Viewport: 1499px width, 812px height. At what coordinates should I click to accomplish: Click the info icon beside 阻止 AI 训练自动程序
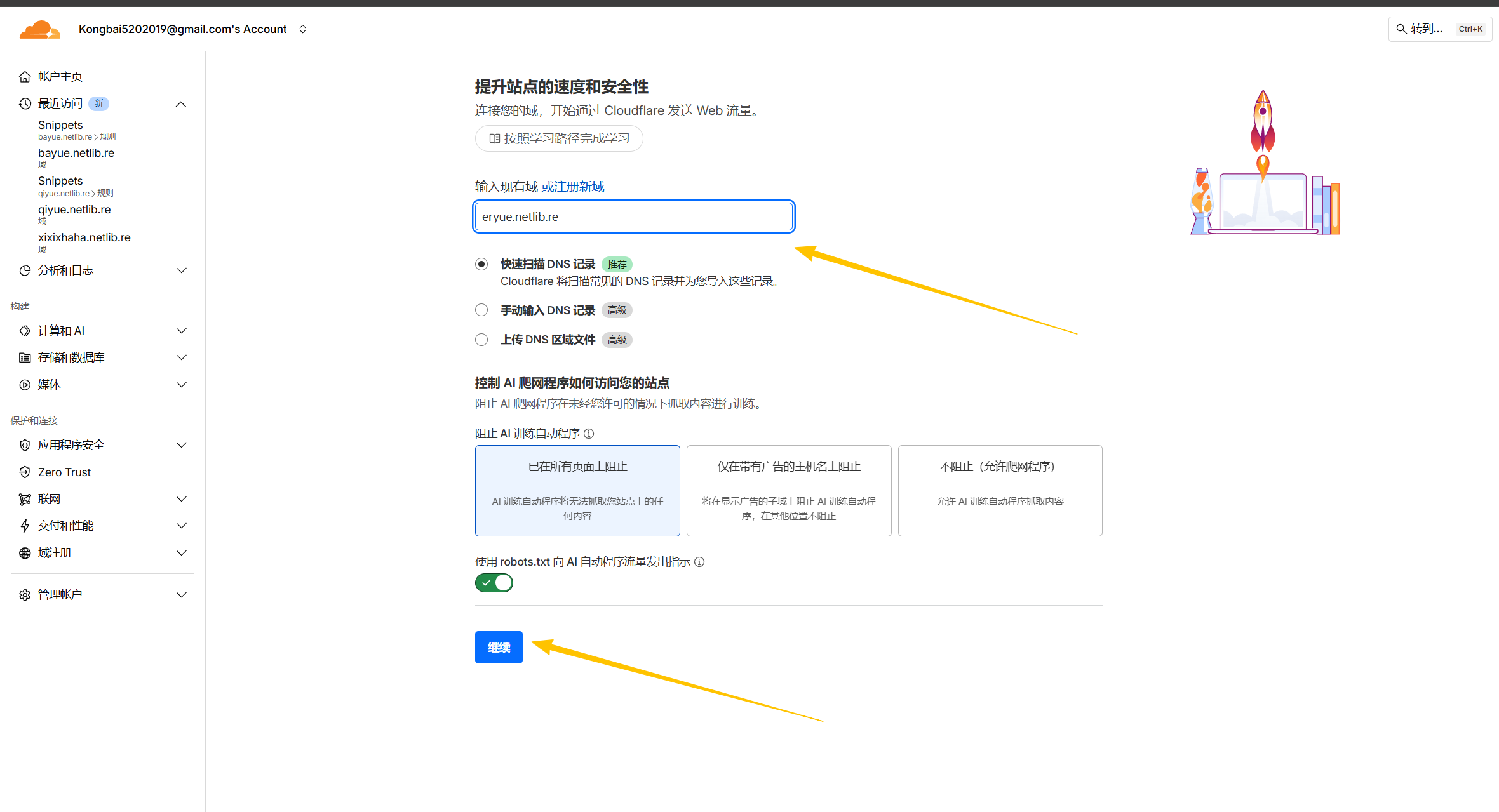pos(589,434)
